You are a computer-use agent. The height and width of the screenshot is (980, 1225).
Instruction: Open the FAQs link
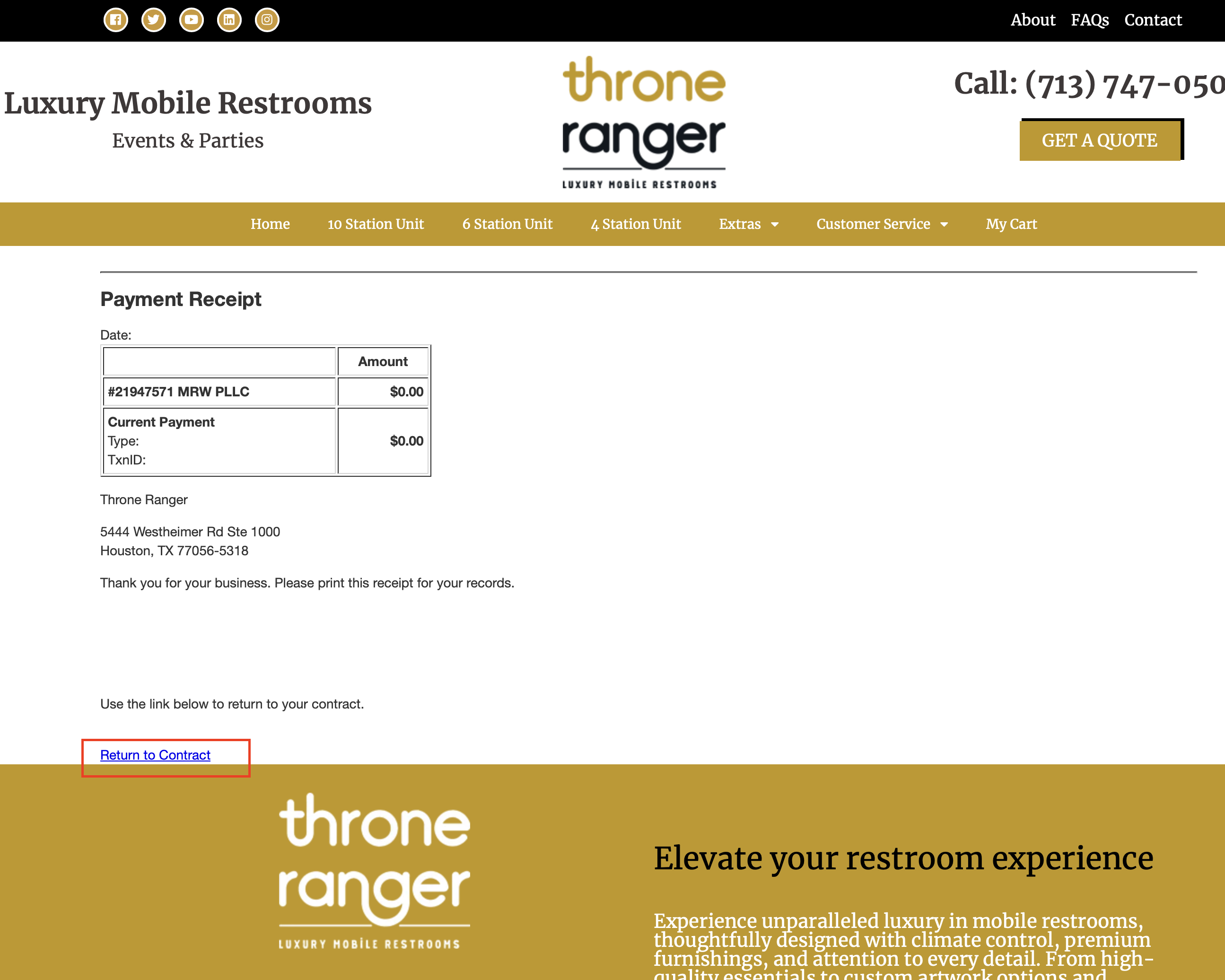click(x=1089, y=20)
